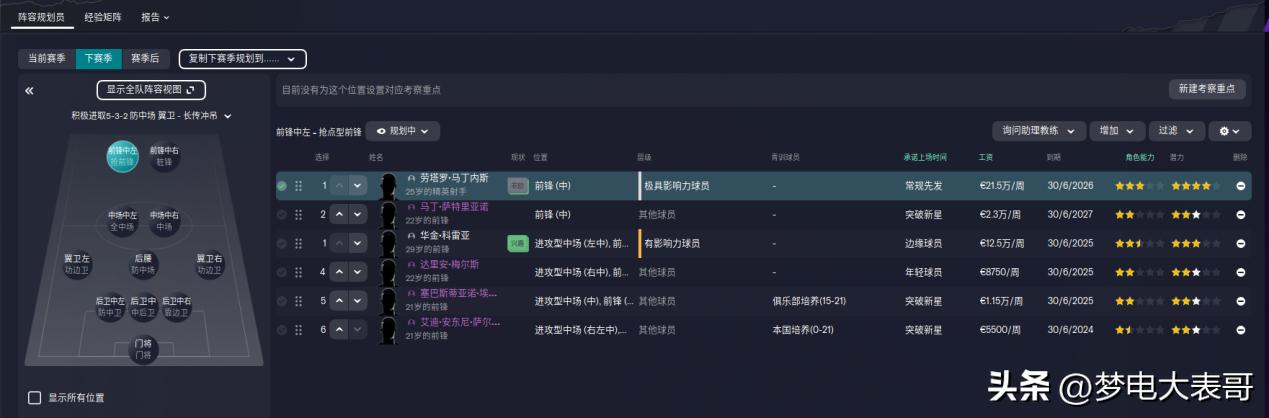Move 艾迪·安东尼·萨尔 up in ranking
Viewport: 1269px width, 418px height.
[x=338, y=329]
